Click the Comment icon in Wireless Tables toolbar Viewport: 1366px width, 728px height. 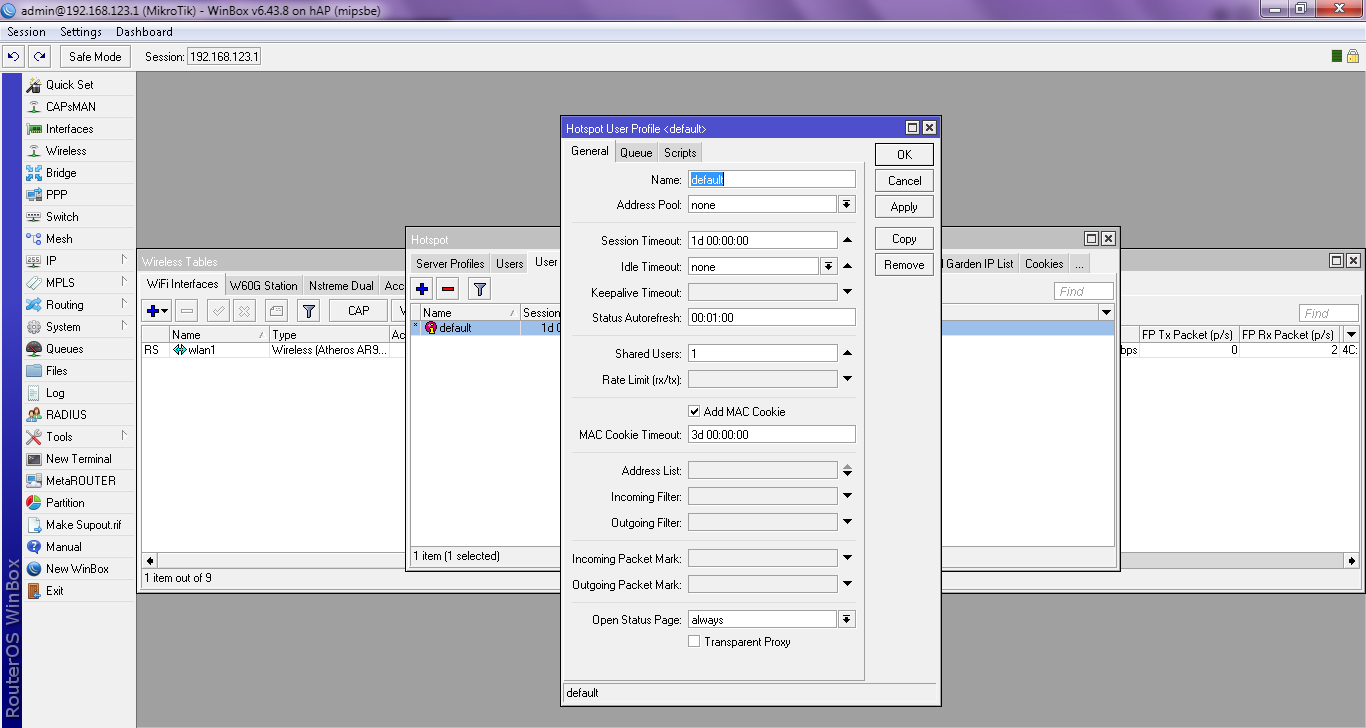point(277,311)
